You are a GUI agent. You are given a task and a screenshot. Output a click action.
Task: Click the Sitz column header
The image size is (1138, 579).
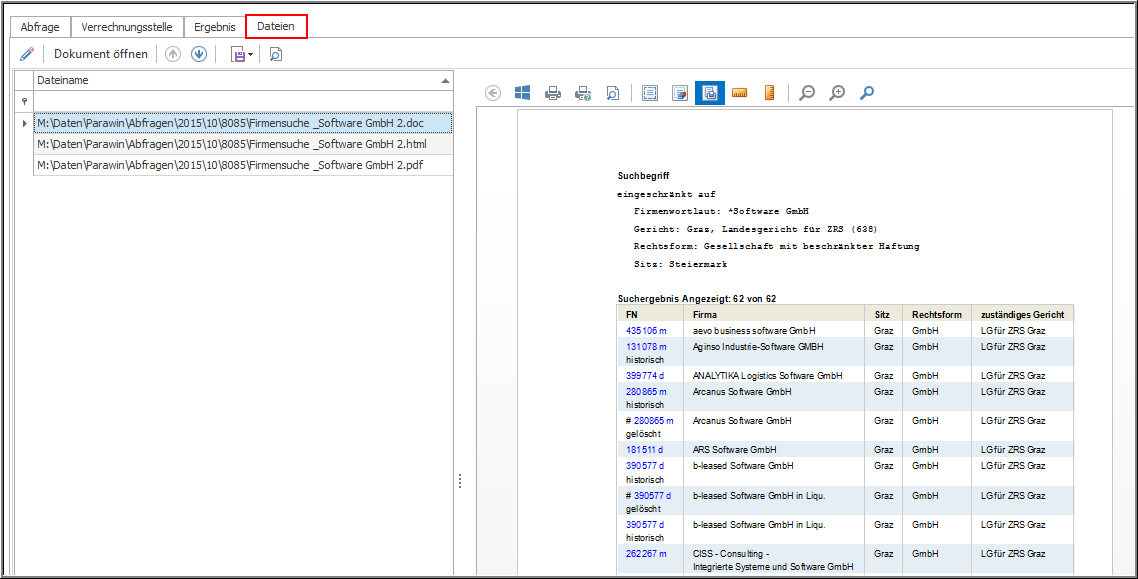click(x=882, y=315)
